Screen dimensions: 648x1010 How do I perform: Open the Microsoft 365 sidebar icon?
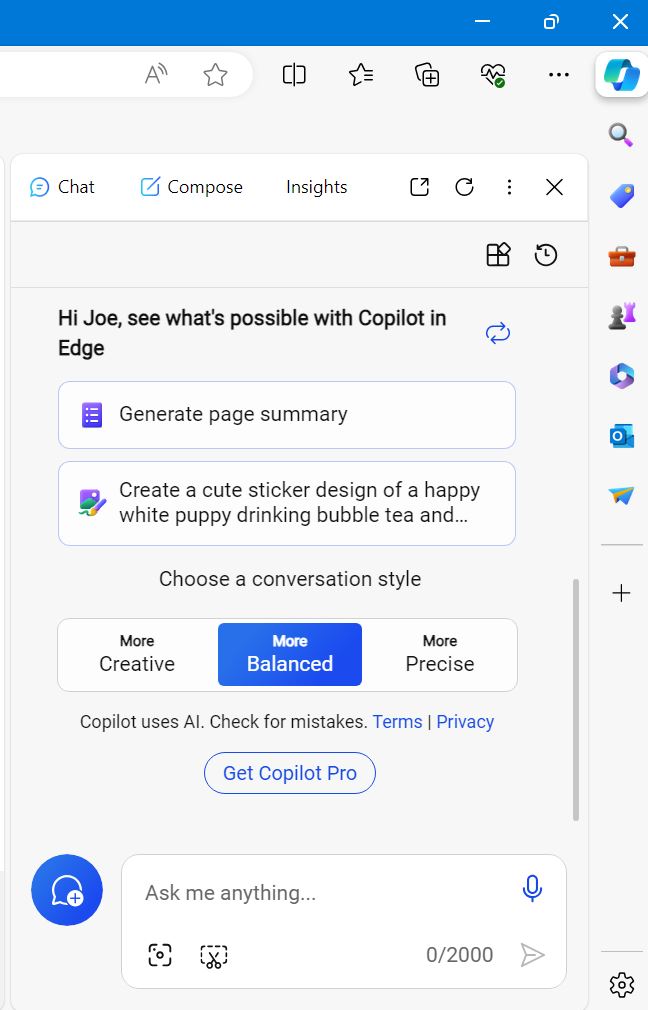(x=622, y=376)
